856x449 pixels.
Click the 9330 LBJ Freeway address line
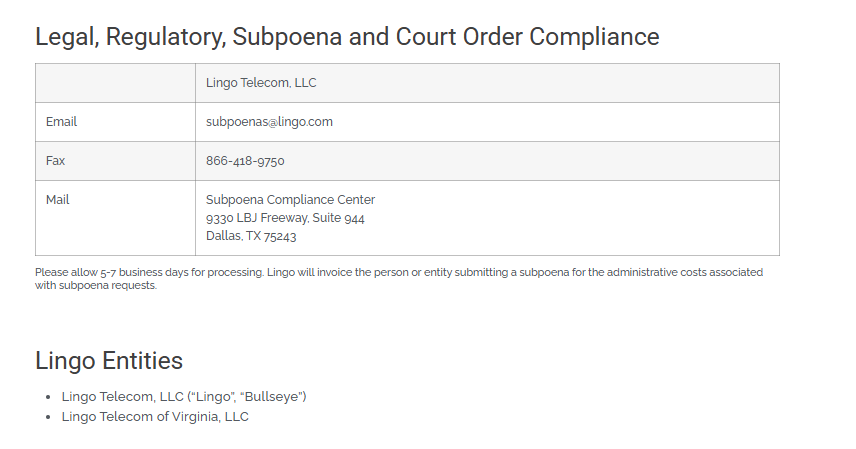click(285, 218)
